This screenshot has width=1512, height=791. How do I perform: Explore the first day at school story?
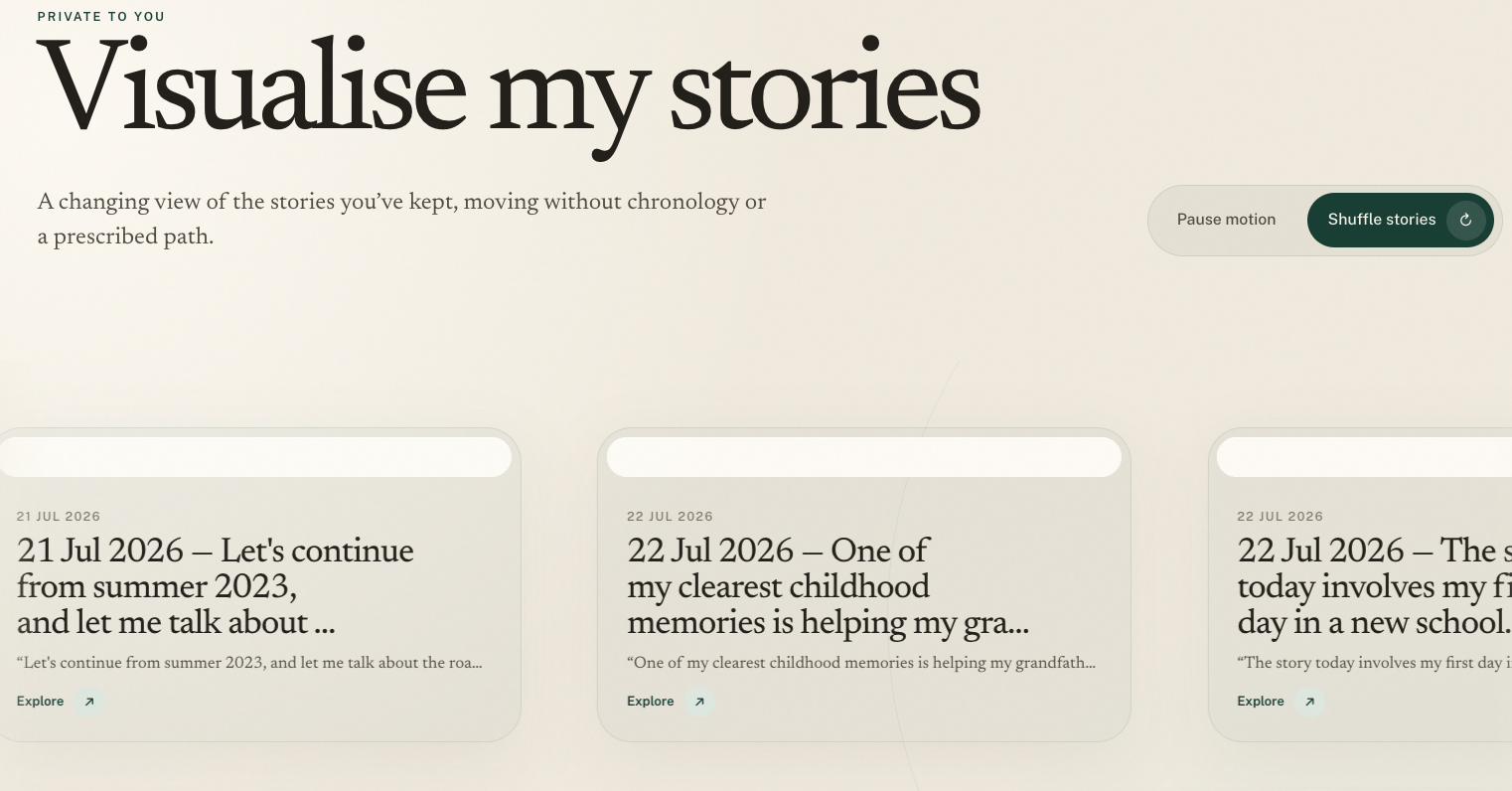click(x=1281, y=702)
